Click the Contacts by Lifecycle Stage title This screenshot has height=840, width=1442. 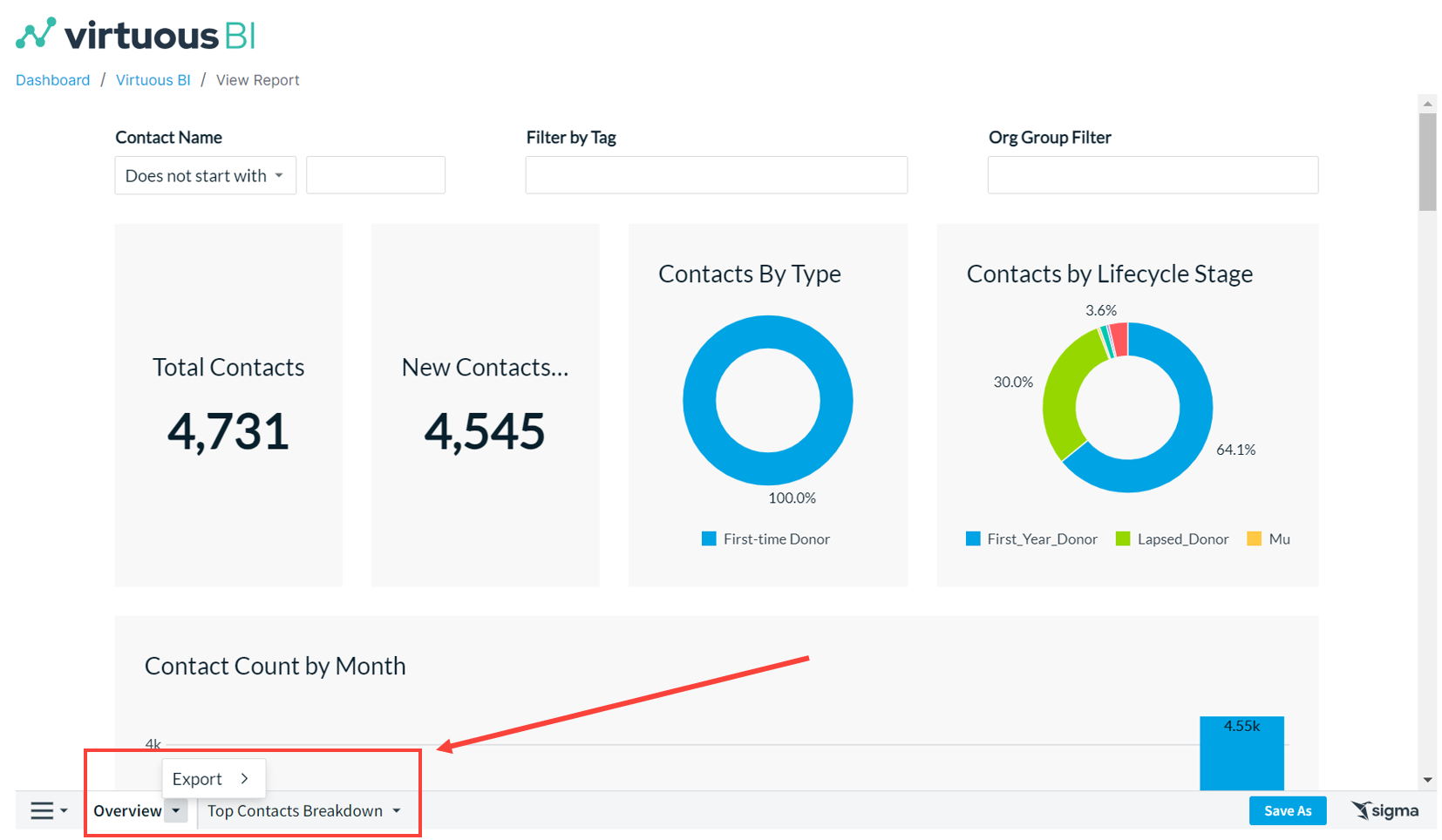click(1110, 274)
